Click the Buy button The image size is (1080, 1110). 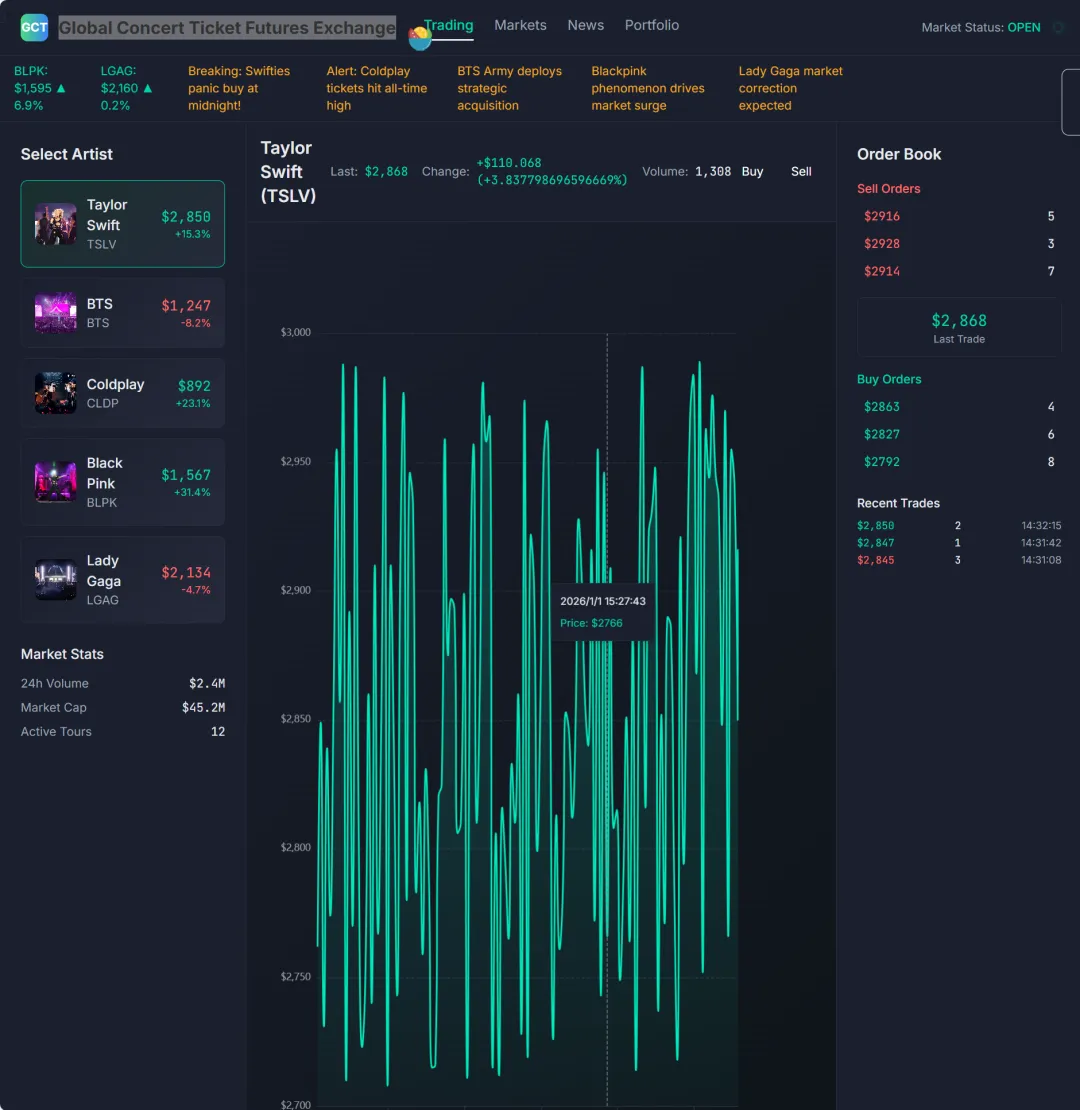click(752, 171)
